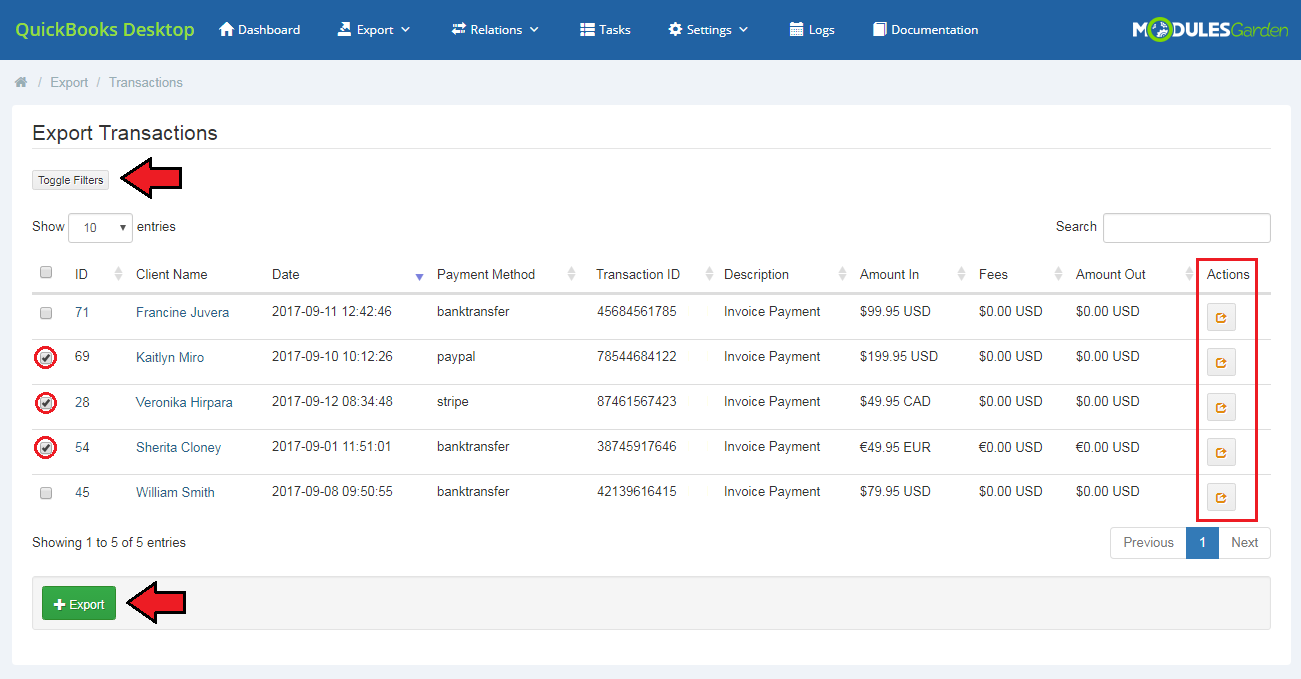Open transaction ID 69 link
The image size is (1301, 679).
coord(82,357)
